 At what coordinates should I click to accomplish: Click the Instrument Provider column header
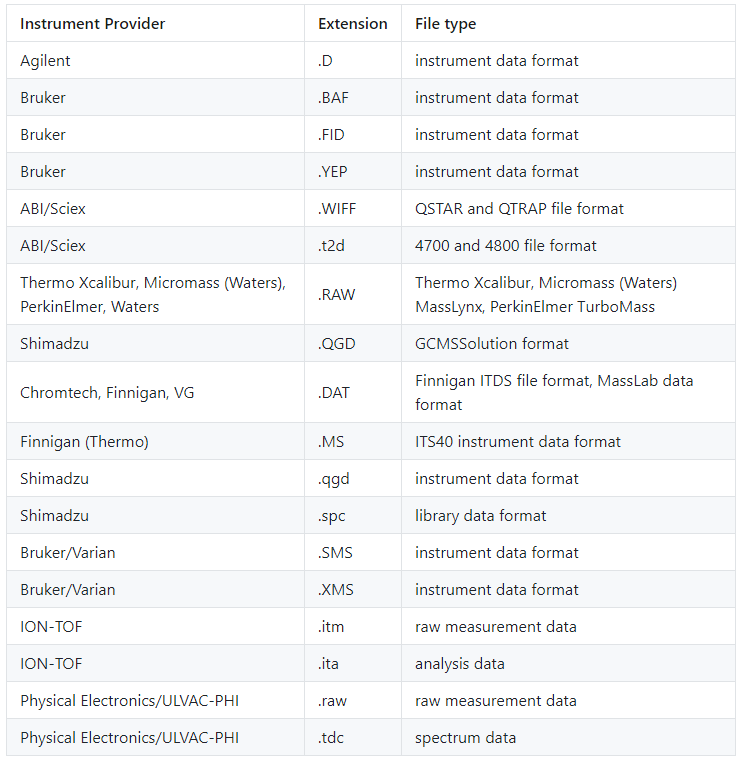[93, 23]
